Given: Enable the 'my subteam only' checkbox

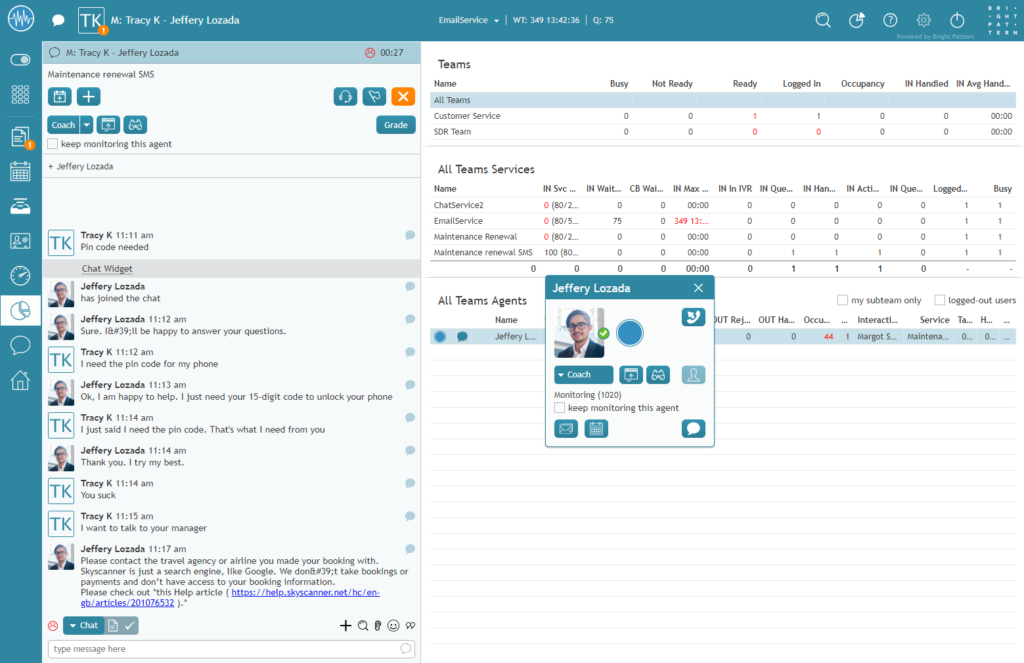Looking at the screenshot, I should (x=843, y=299).
